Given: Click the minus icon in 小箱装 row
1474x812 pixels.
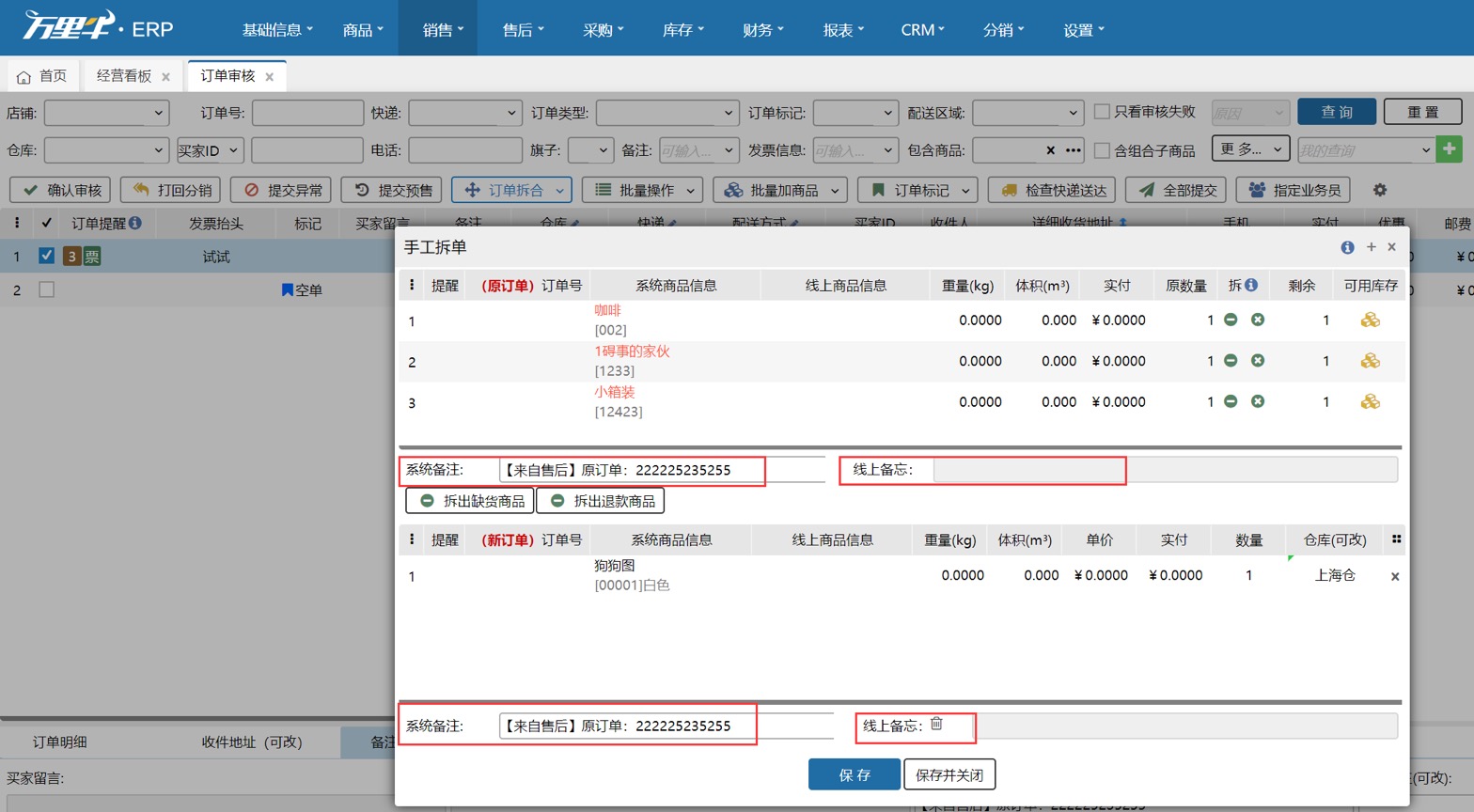Looking at the screenshot, I should pos(1231,401).
